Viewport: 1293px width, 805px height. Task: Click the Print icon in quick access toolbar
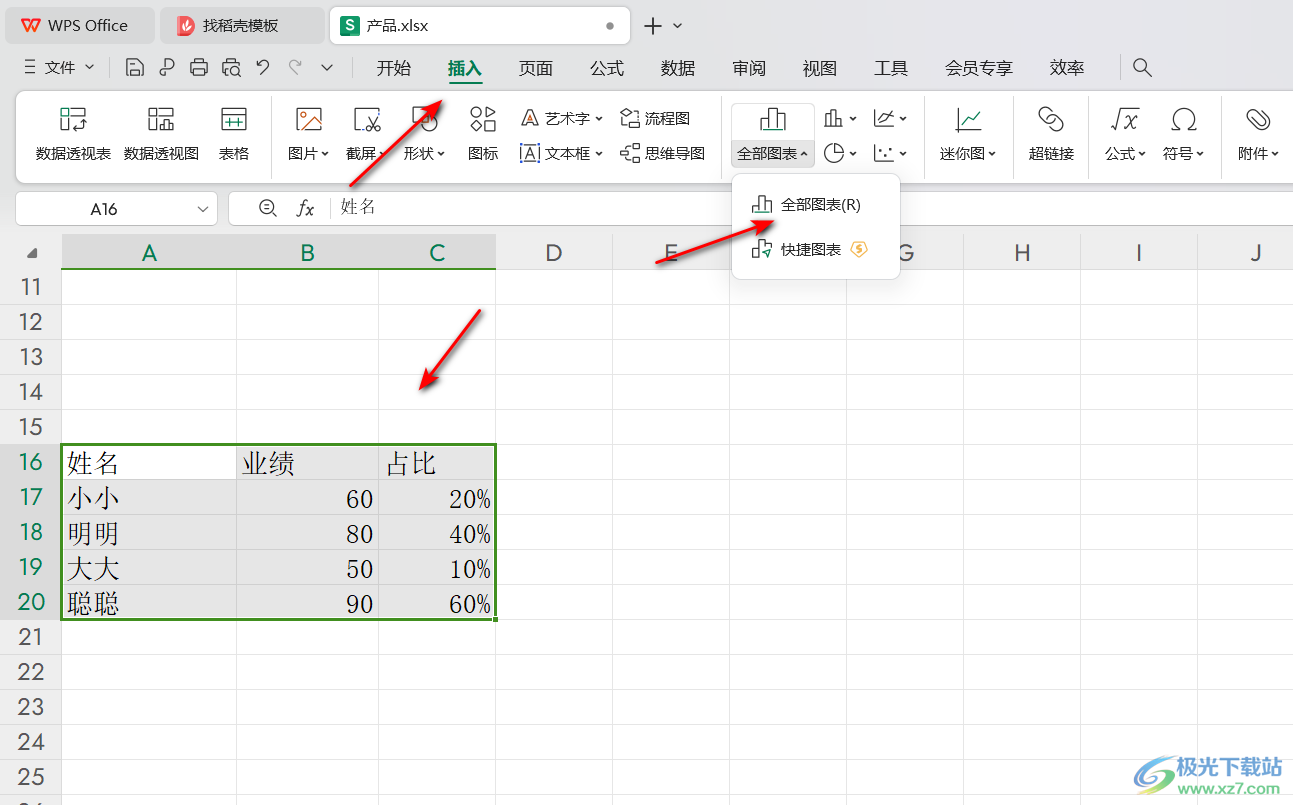tap(199, 68)
